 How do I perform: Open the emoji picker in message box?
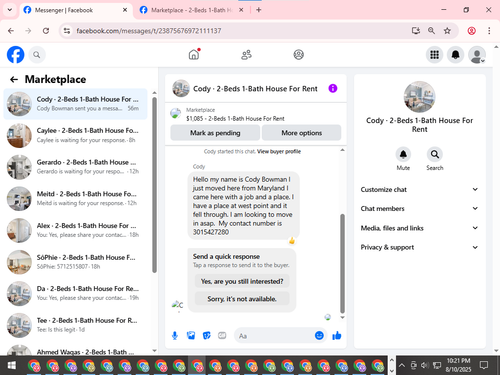click(x=319, y=335)
